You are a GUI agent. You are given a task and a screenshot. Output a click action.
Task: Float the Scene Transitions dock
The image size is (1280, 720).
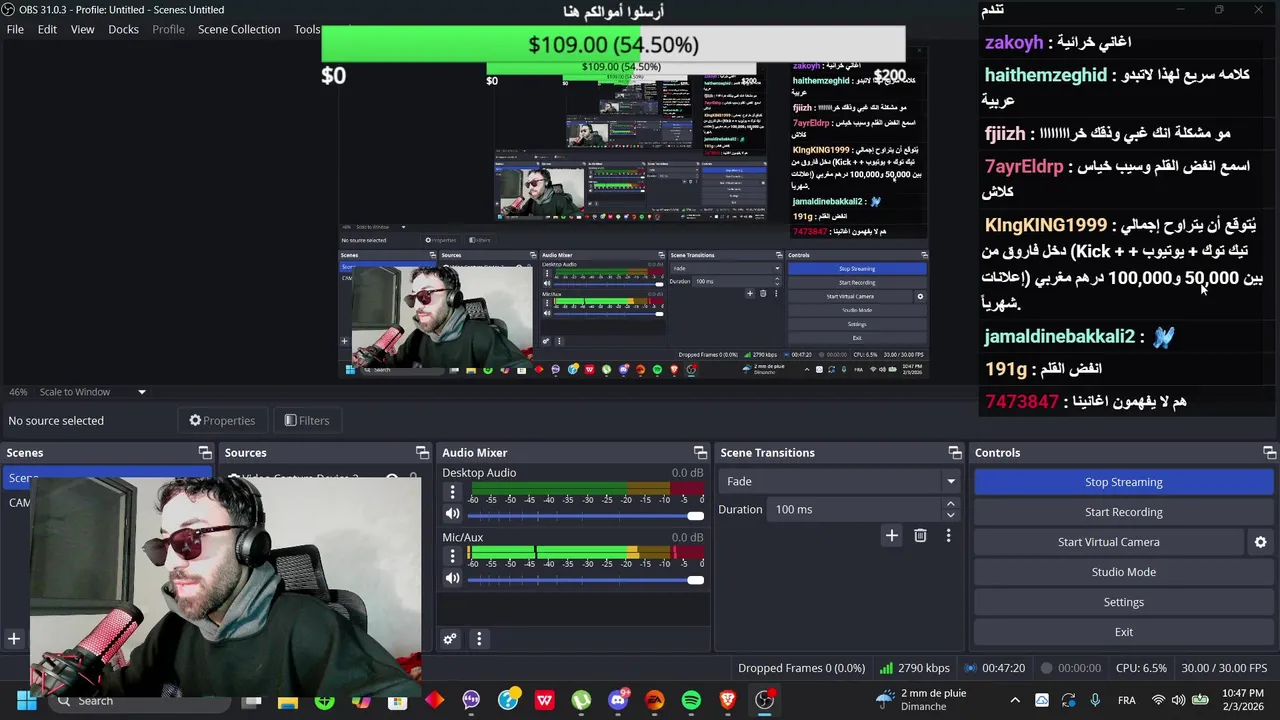[955, 453]
